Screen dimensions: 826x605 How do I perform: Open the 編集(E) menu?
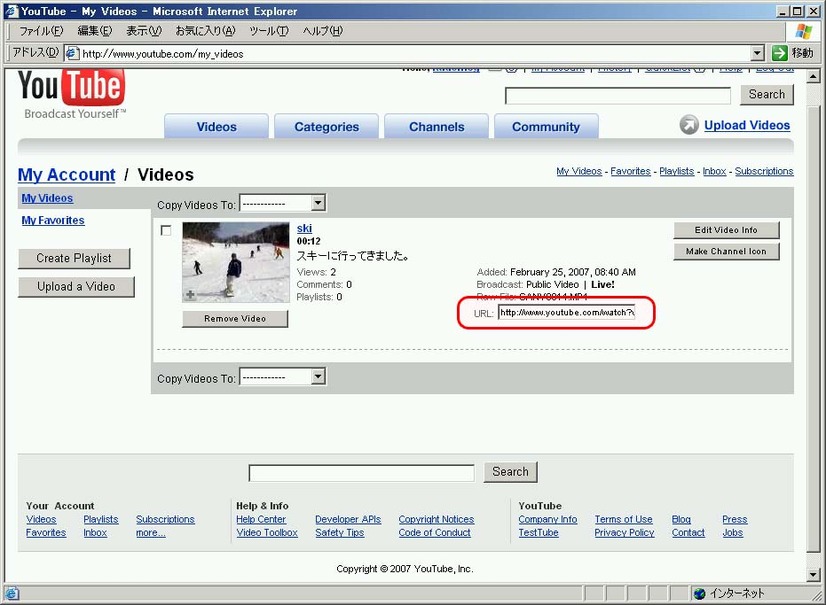(x=95, y=31)
